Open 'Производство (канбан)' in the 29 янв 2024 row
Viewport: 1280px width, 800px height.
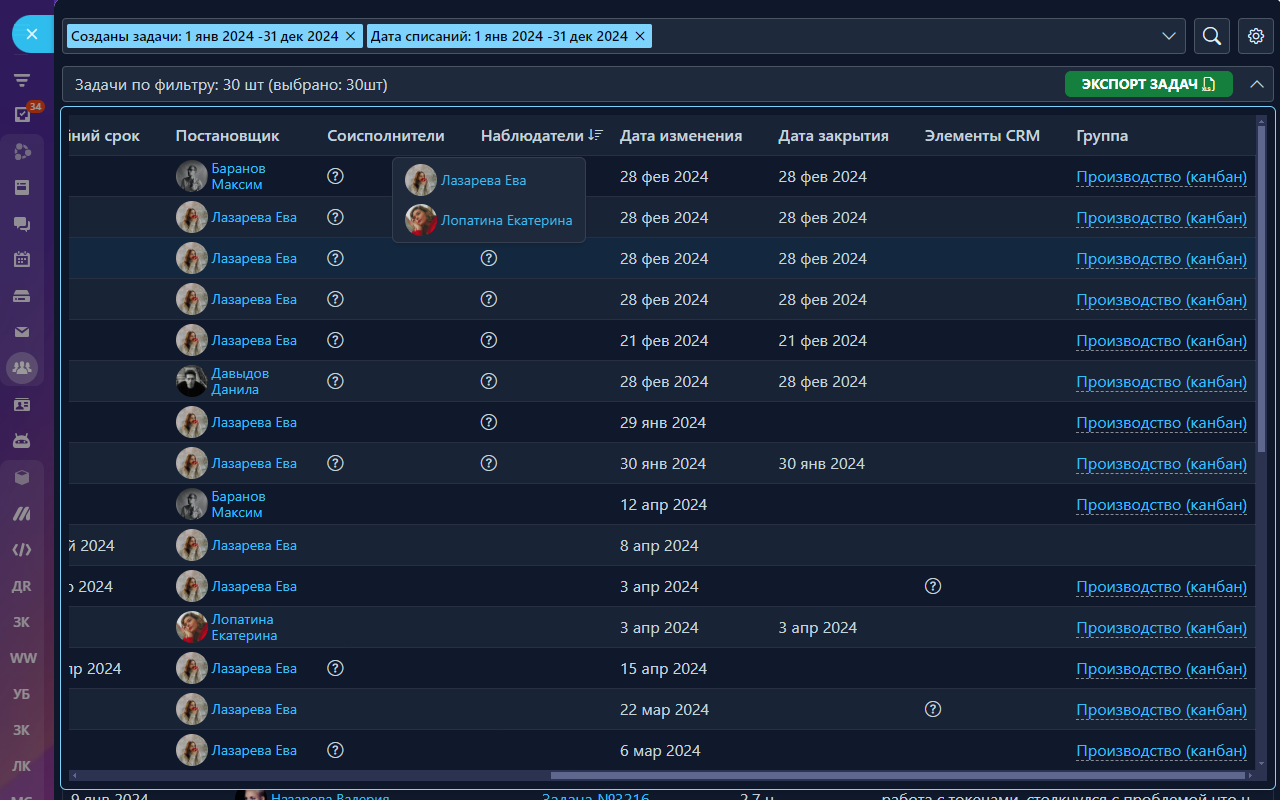[1161, 423]
